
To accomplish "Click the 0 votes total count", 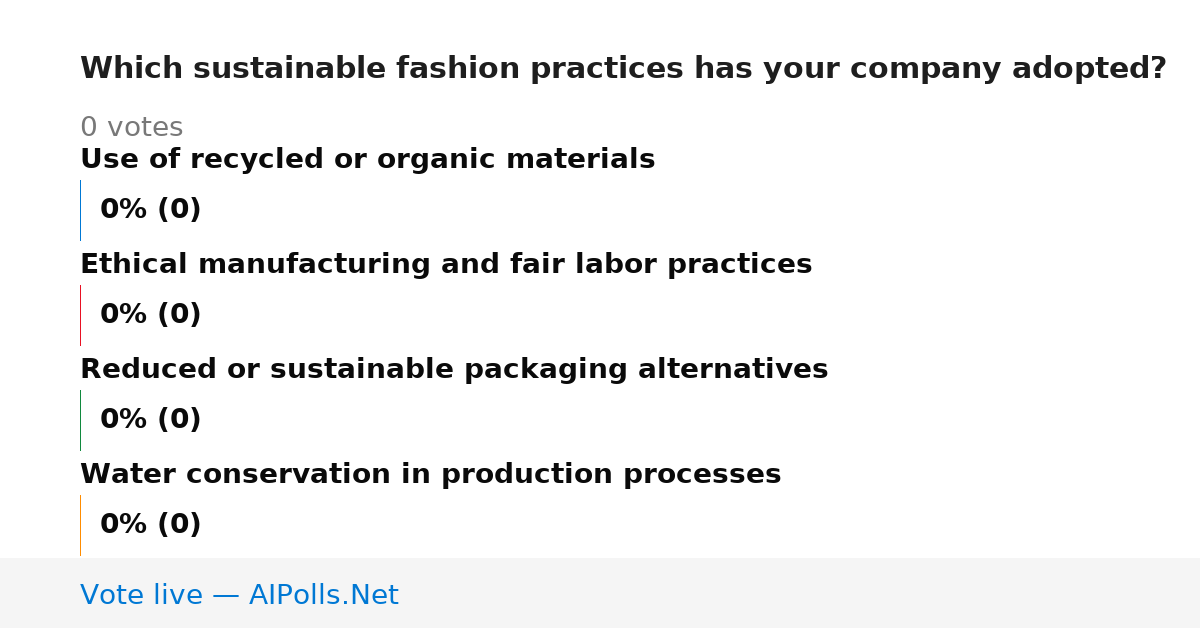I will [131, 128].
